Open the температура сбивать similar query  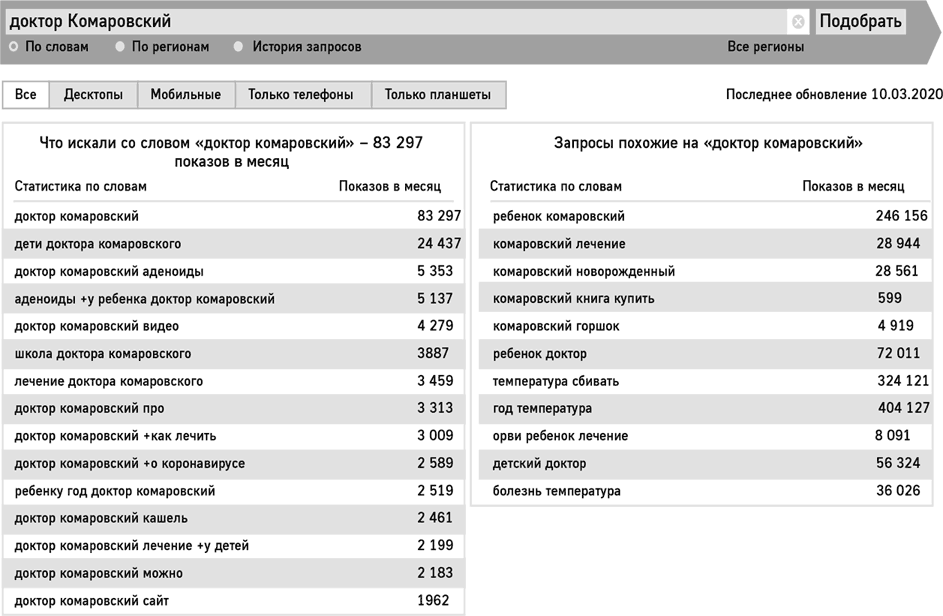click(x=556, y=381)
